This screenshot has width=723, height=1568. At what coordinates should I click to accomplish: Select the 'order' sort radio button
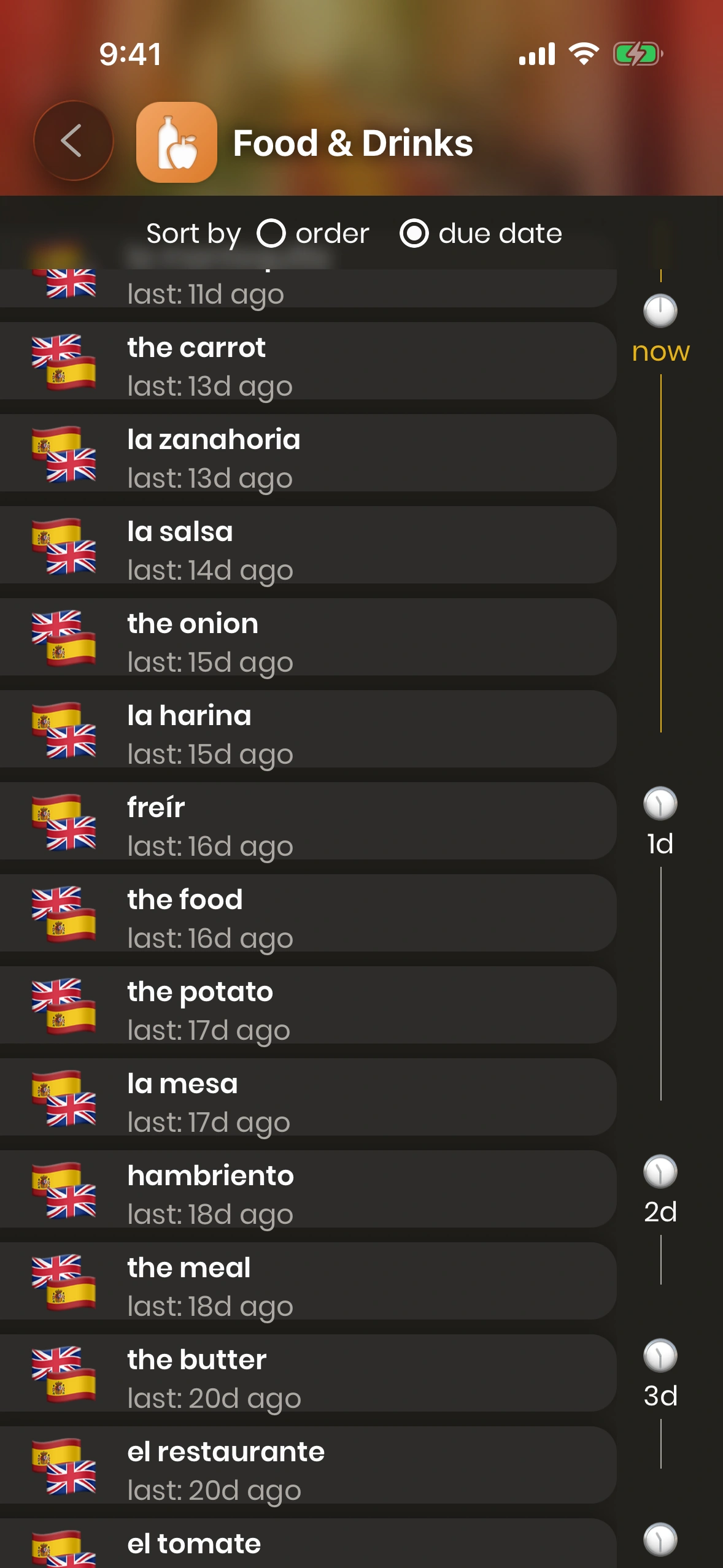[x=271, y=234]
